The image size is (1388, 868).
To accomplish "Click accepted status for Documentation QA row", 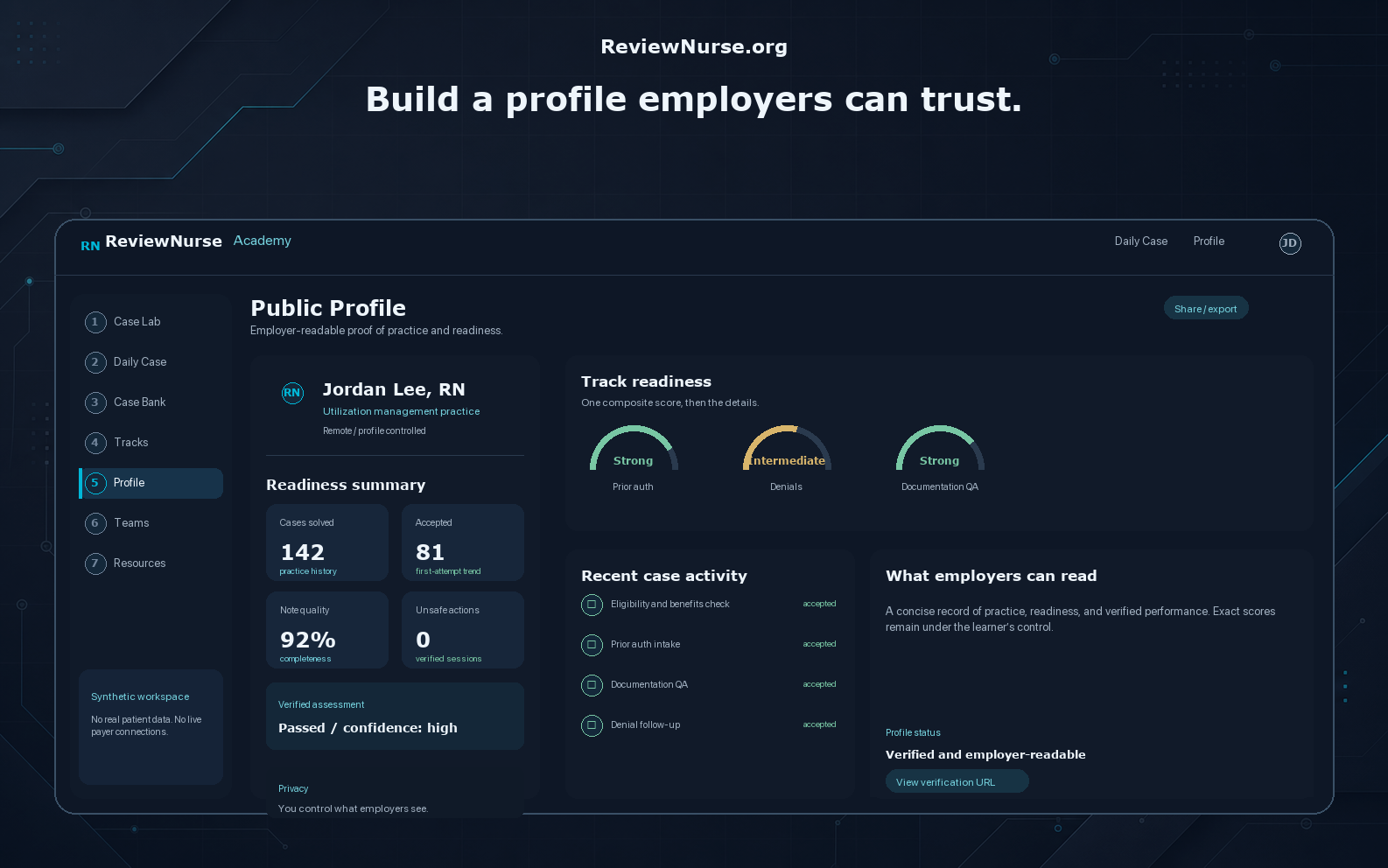I will (x=819, y=684).
